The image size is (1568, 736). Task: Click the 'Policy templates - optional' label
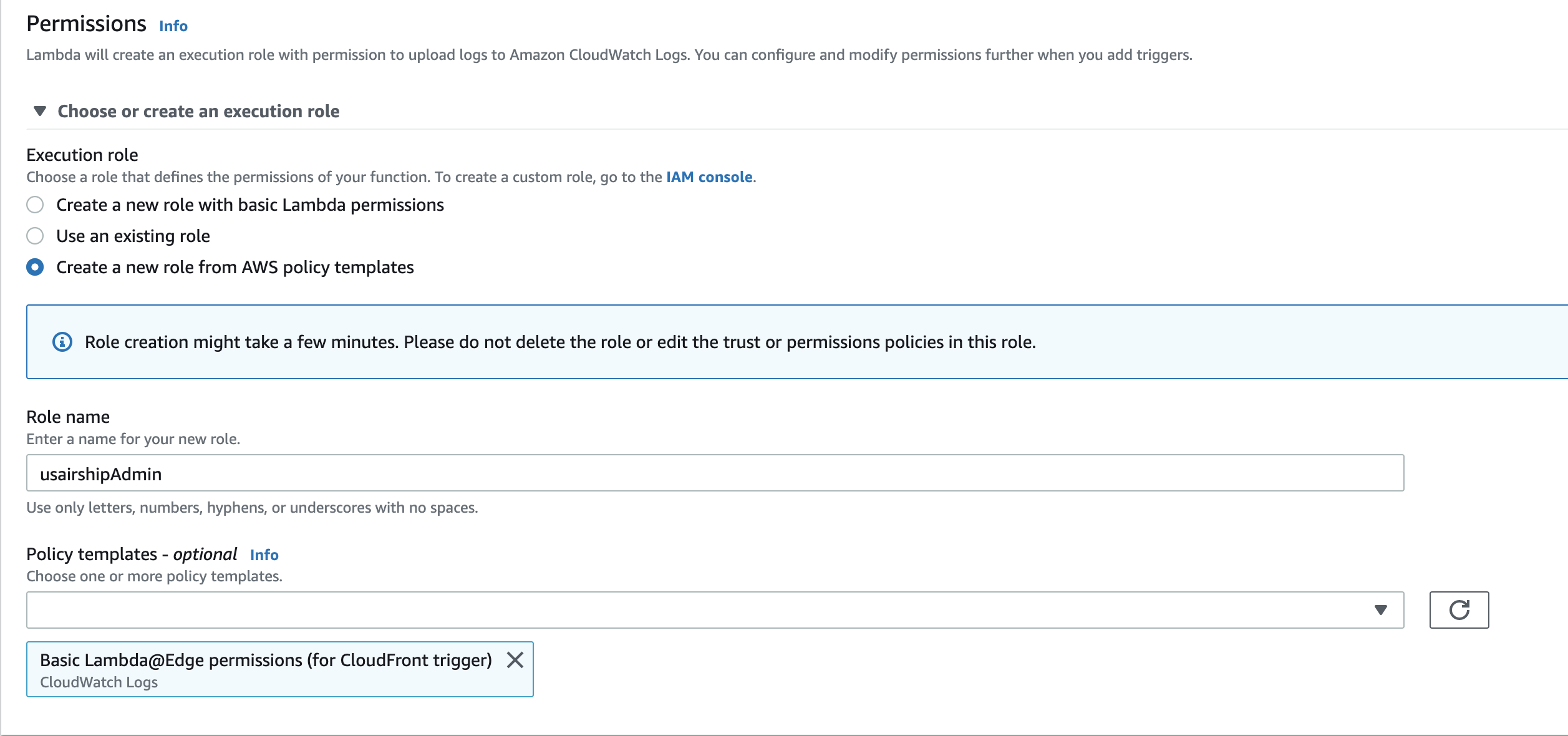(x=132, y=554)
